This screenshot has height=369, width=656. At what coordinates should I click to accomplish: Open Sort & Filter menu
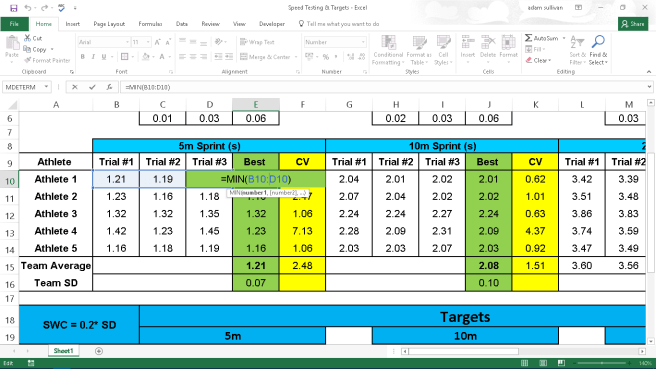pos(577,51)
